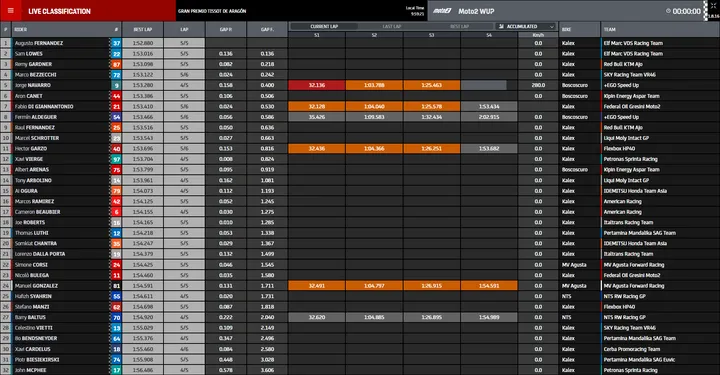Select rider Fermín ALDEGUER

(x=36, y=117)
